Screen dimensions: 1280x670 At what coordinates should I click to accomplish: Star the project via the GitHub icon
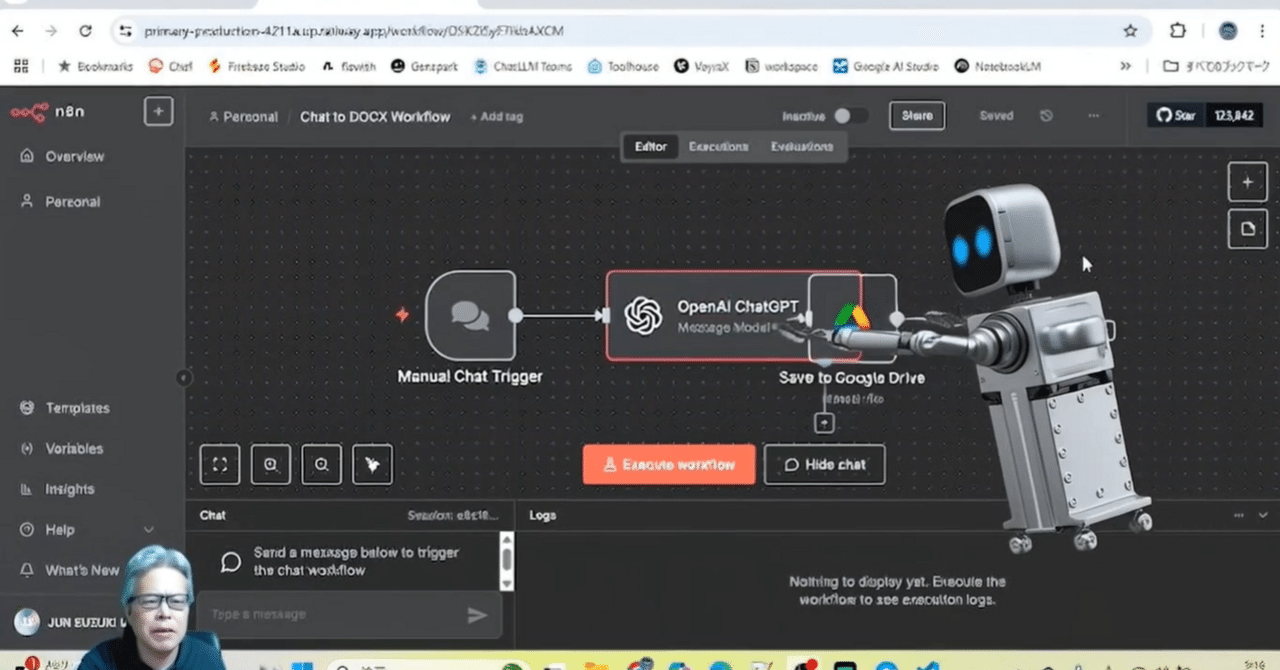1176,114
